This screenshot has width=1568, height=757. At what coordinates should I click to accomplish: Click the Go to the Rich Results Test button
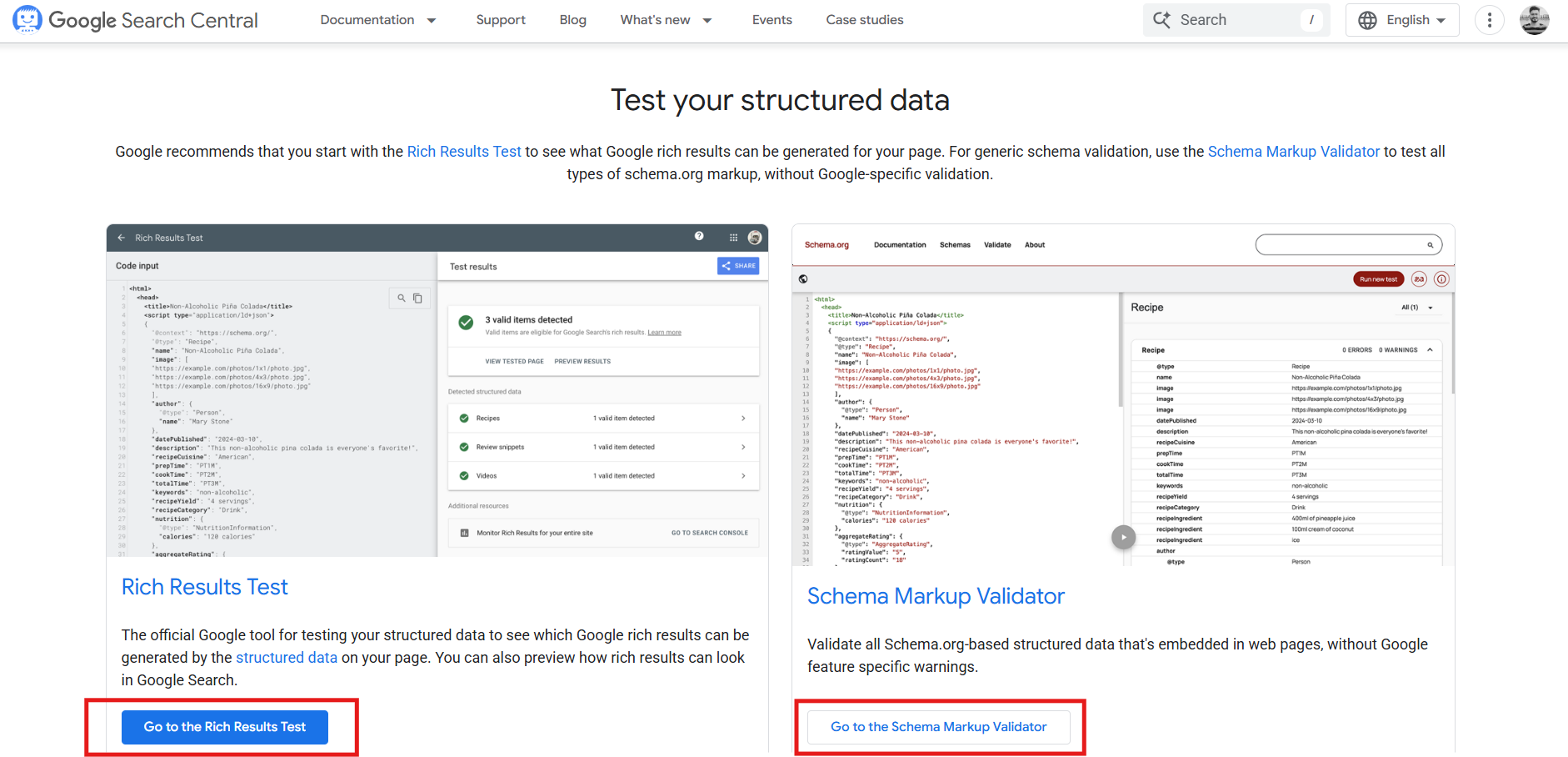coord(225,727)
